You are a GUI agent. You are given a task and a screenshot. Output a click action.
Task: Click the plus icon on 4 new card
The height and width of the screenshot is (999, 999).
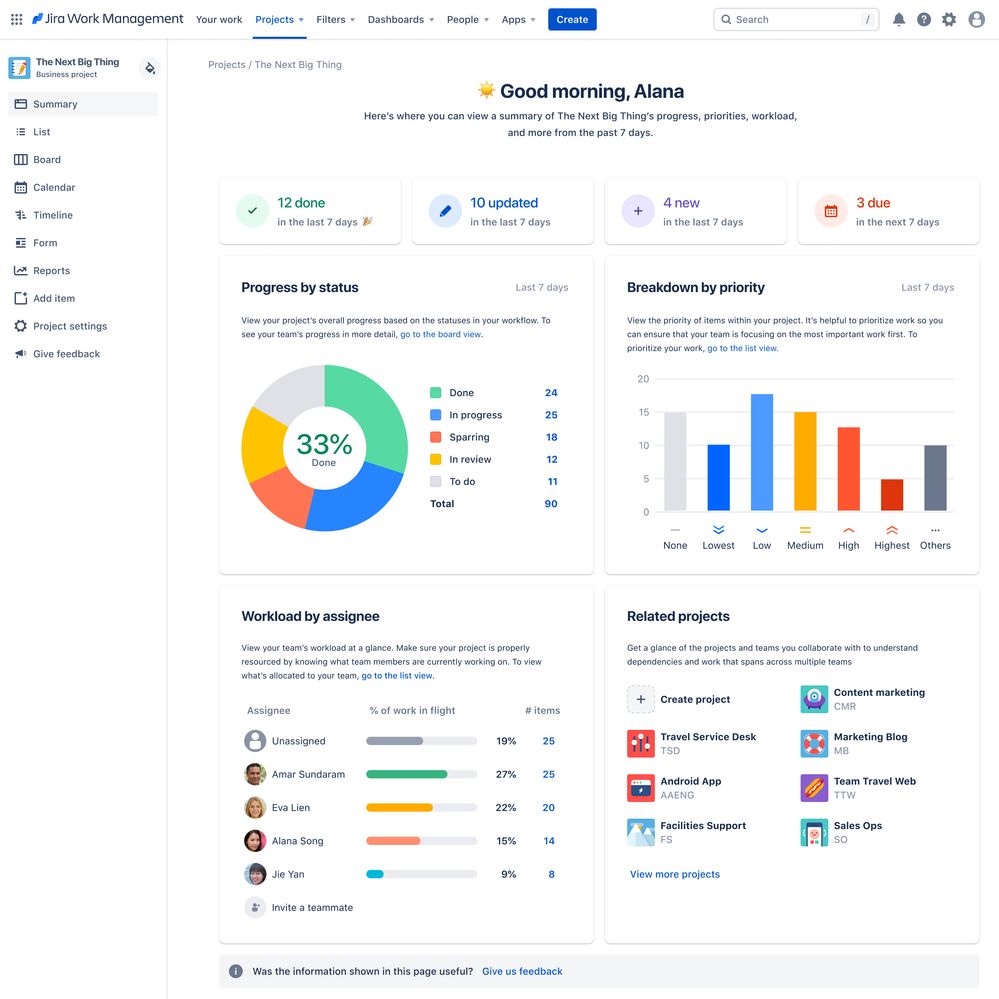tap(638, 211)
